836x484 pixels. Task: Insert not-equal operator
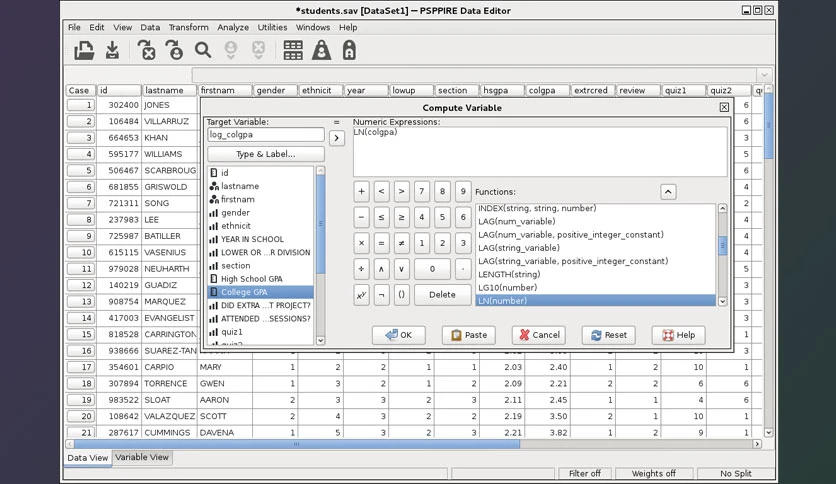pos(401,243)
